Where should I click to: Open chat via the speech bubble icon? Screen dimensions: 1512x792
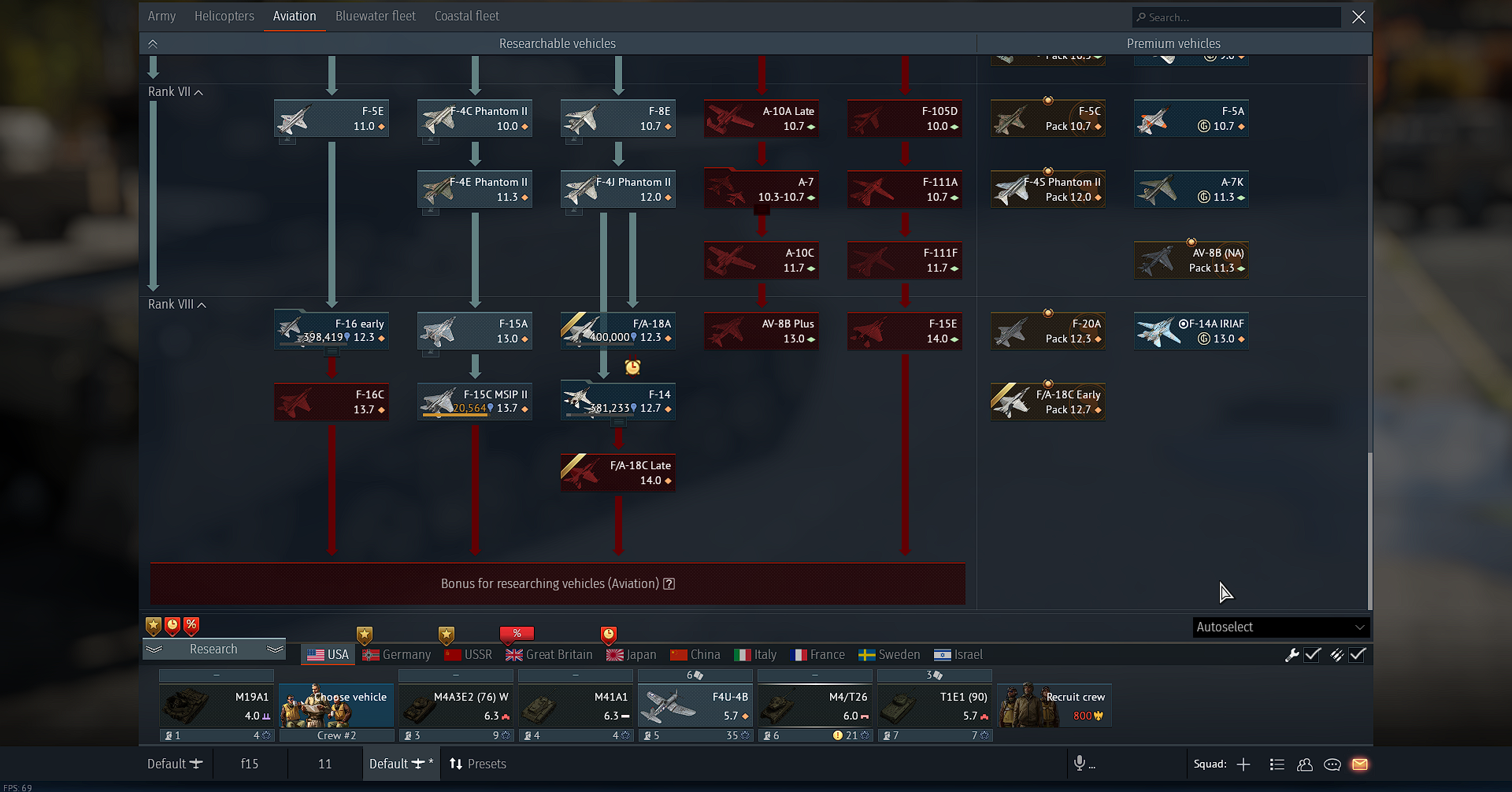1332,764
